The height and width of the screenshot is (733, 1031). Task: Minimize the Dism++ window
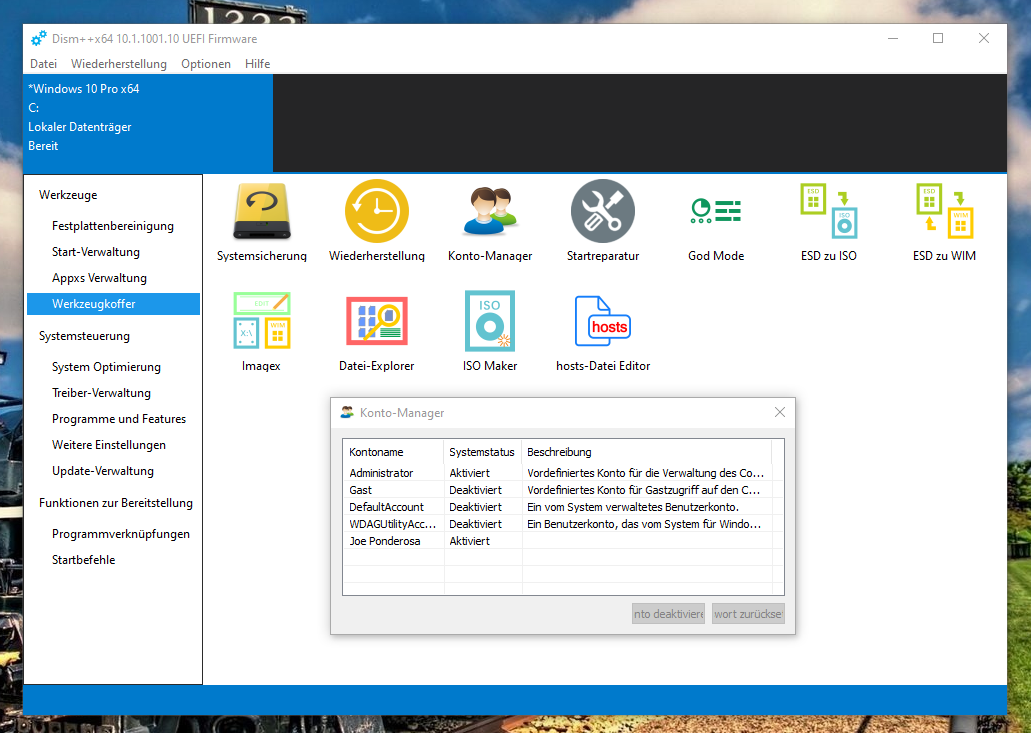pyautogui.click(x=892, y=38)
